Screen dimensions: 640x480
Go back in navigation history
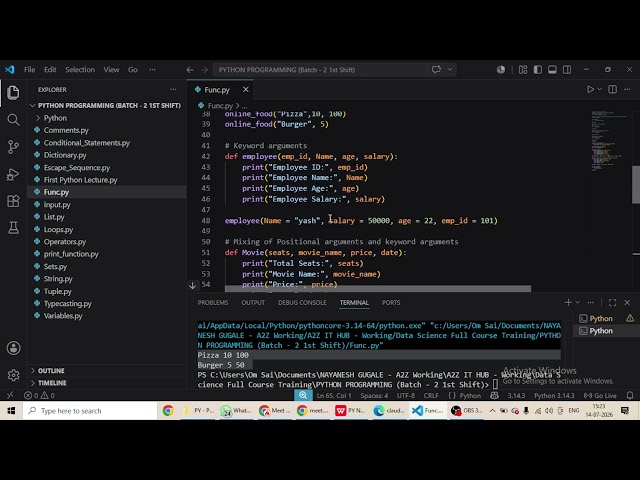pyautogui.click(x=190, y=70)
